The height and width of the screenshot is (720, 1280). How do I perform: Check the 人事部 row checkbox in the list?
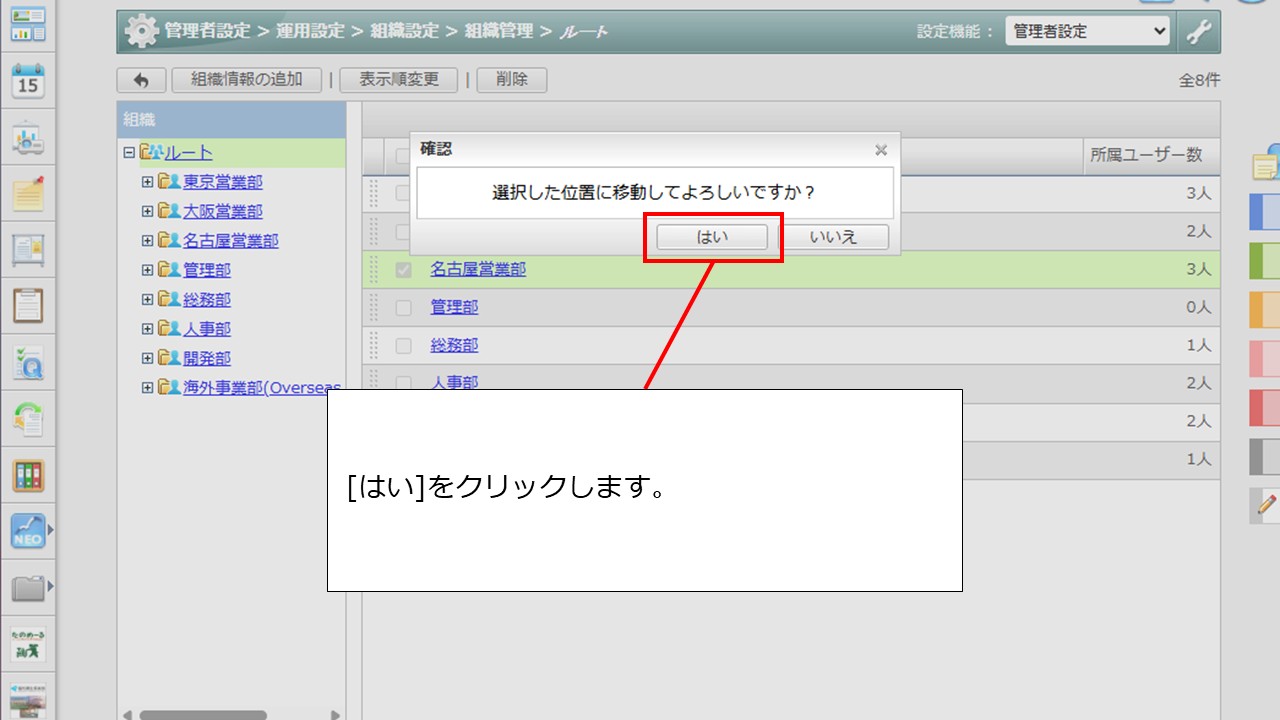point(403,383)
